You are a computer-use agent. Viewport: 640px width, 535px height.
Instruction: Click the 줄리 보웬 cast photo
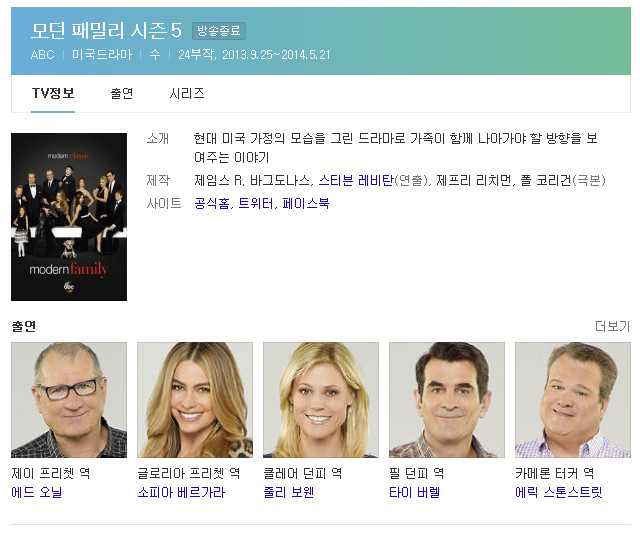[x=321, y=400]
